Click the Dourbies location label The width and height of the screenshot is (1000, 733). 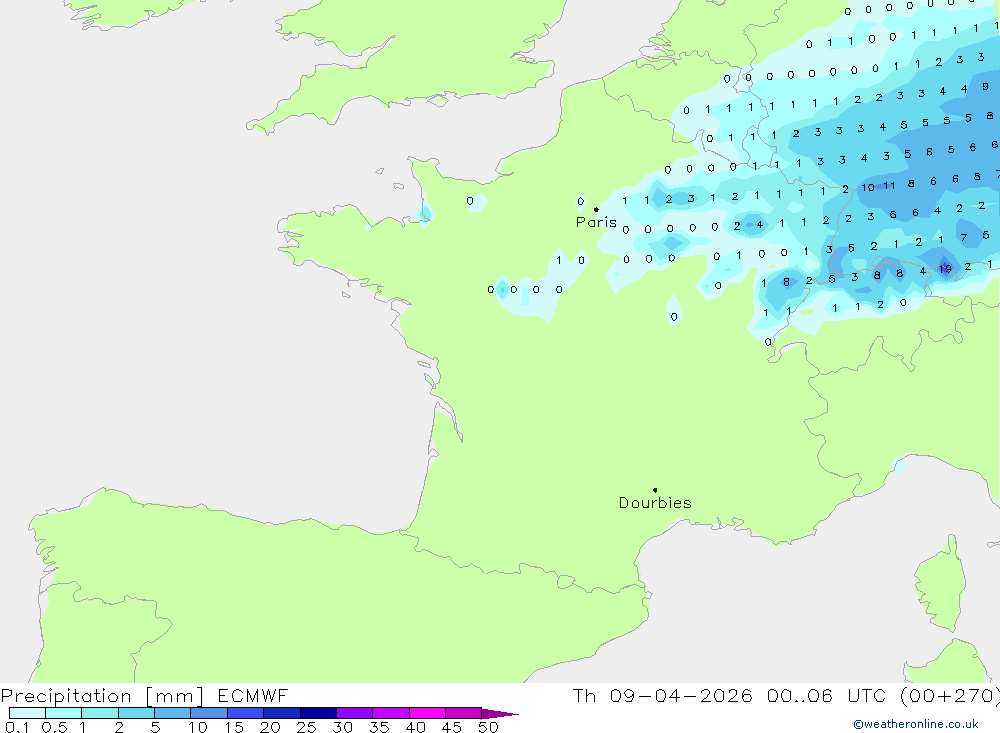click(655, 503)
